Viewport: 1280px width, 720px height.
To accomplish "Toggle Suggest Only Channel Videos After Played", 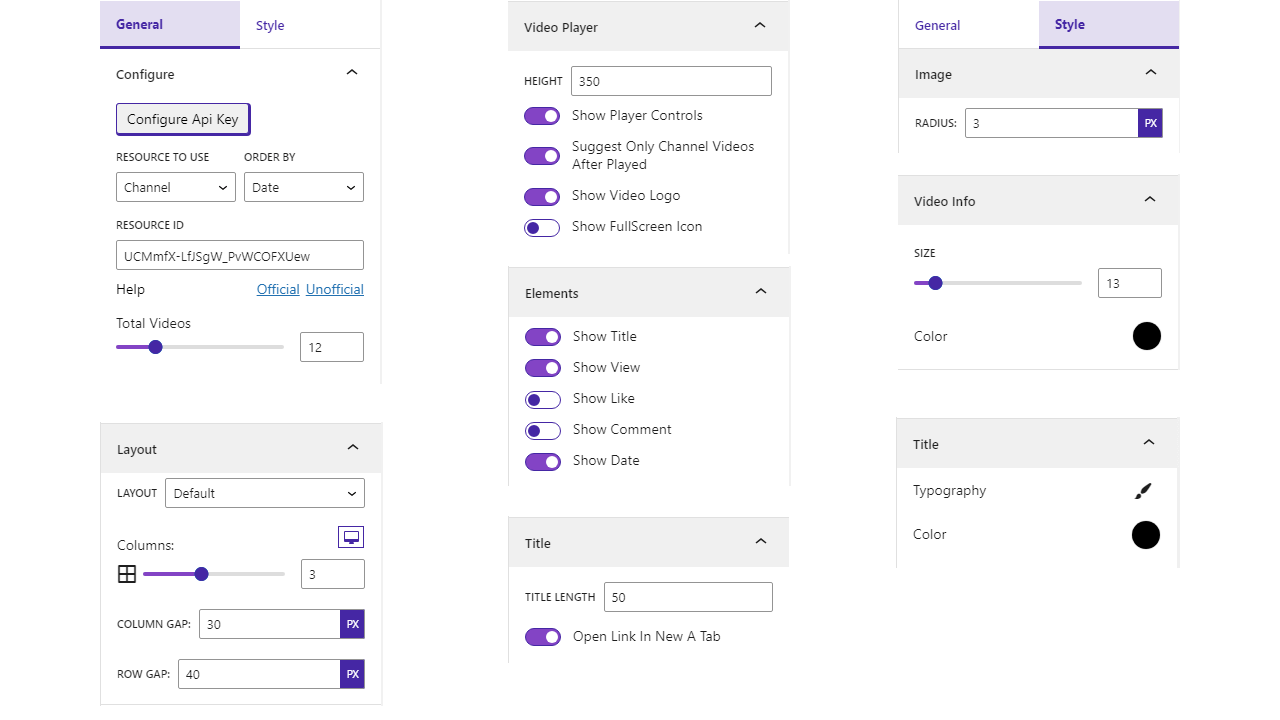I will click(x=542, y=156).
